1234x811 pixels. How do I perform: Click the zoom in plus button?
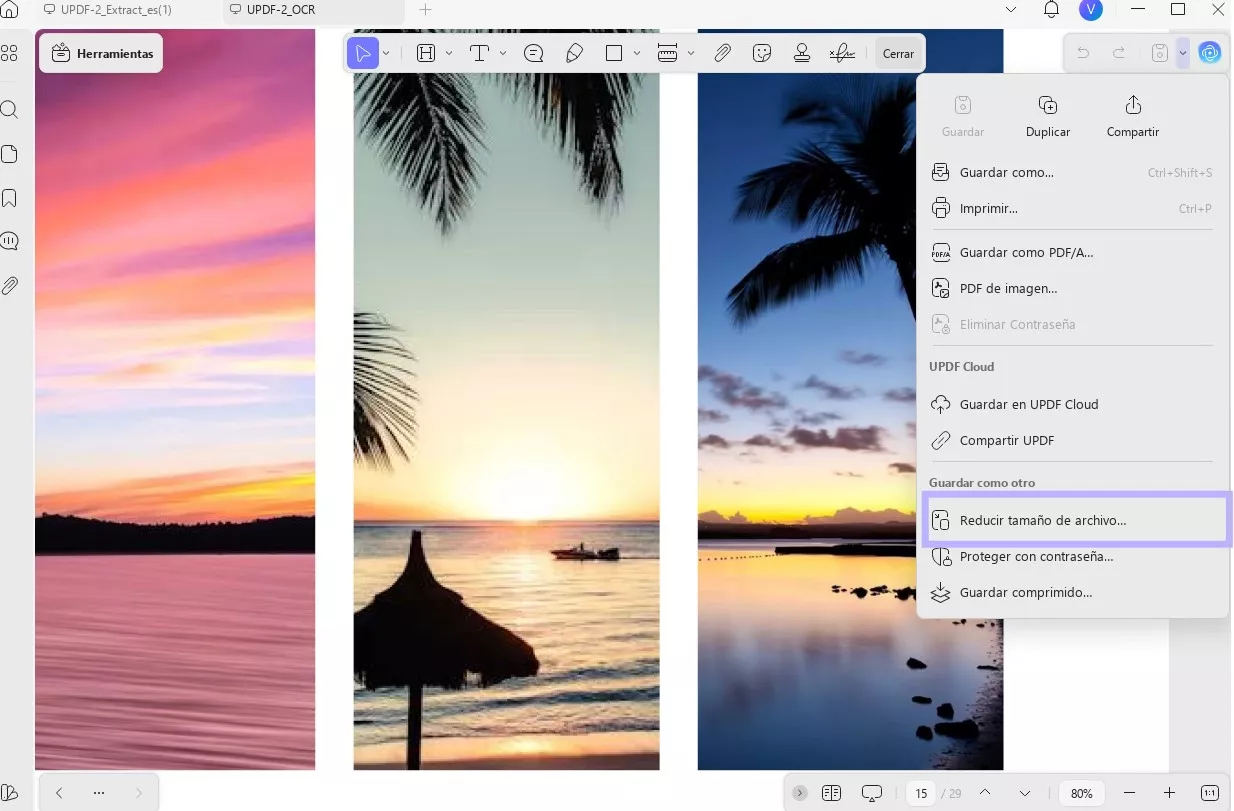pyautogui.click(x=1169, y=793)
